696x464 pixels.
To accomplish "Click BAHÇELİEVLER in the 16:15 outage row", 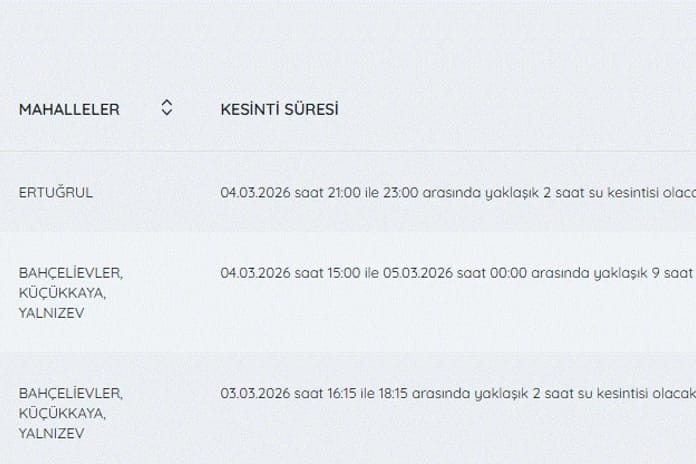I will (71, 393).
